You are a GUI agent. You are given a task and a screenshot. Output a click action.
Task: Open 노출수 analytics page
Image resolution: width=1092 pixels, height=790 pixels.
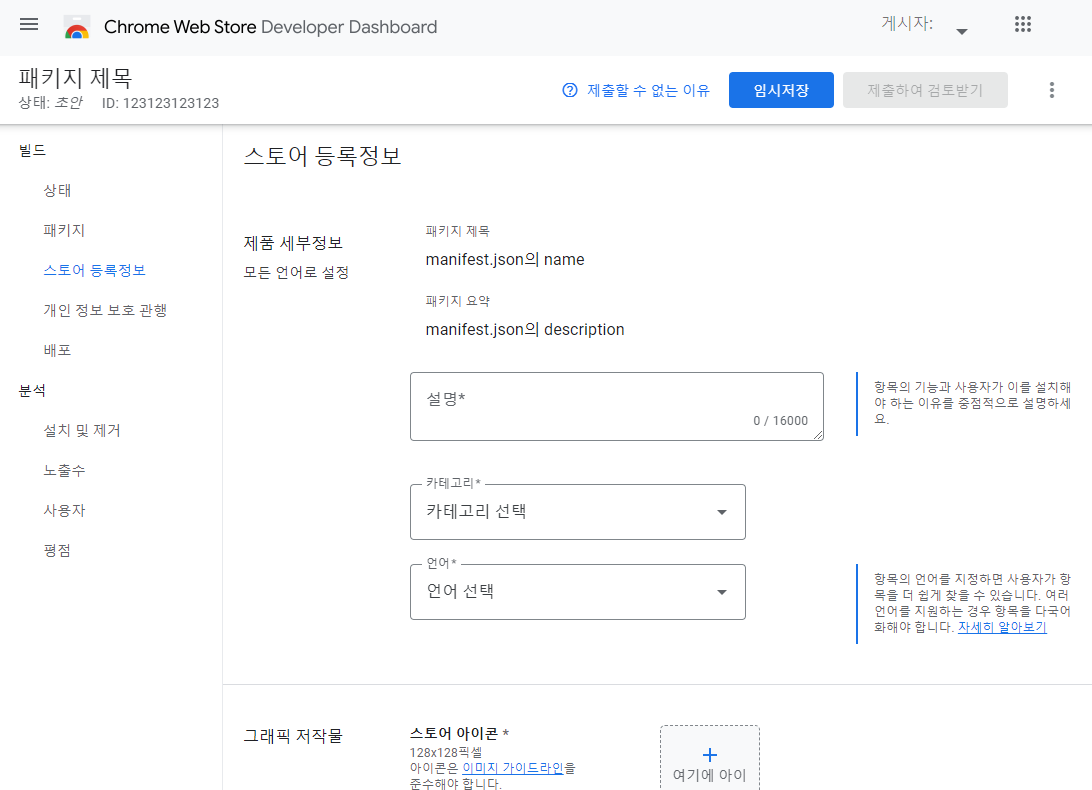coord(64,470)
